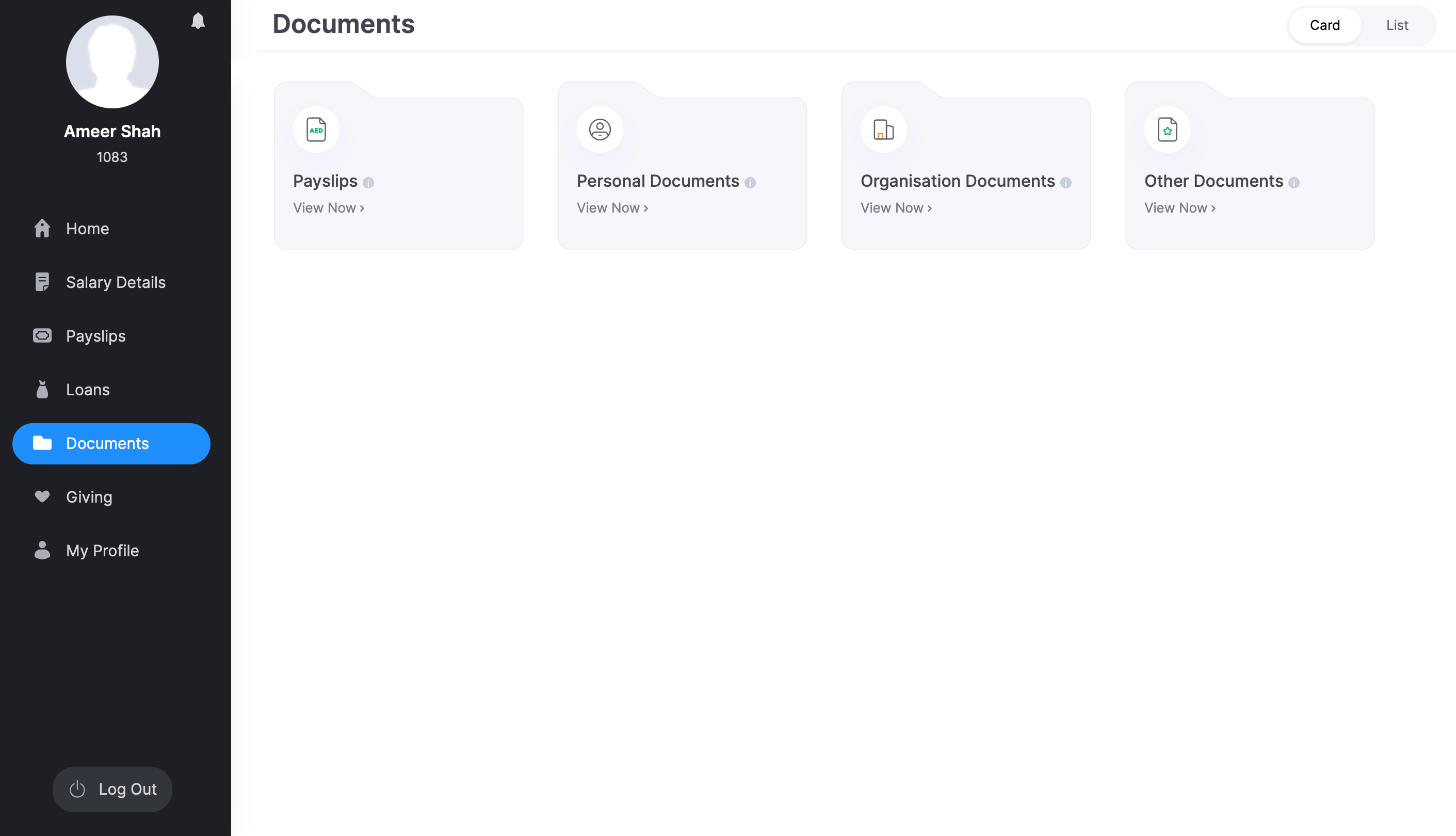The image size is (1456, 836).
Task: Click info icon beside Organisation Documents
Action: (x=1066, y=183)
